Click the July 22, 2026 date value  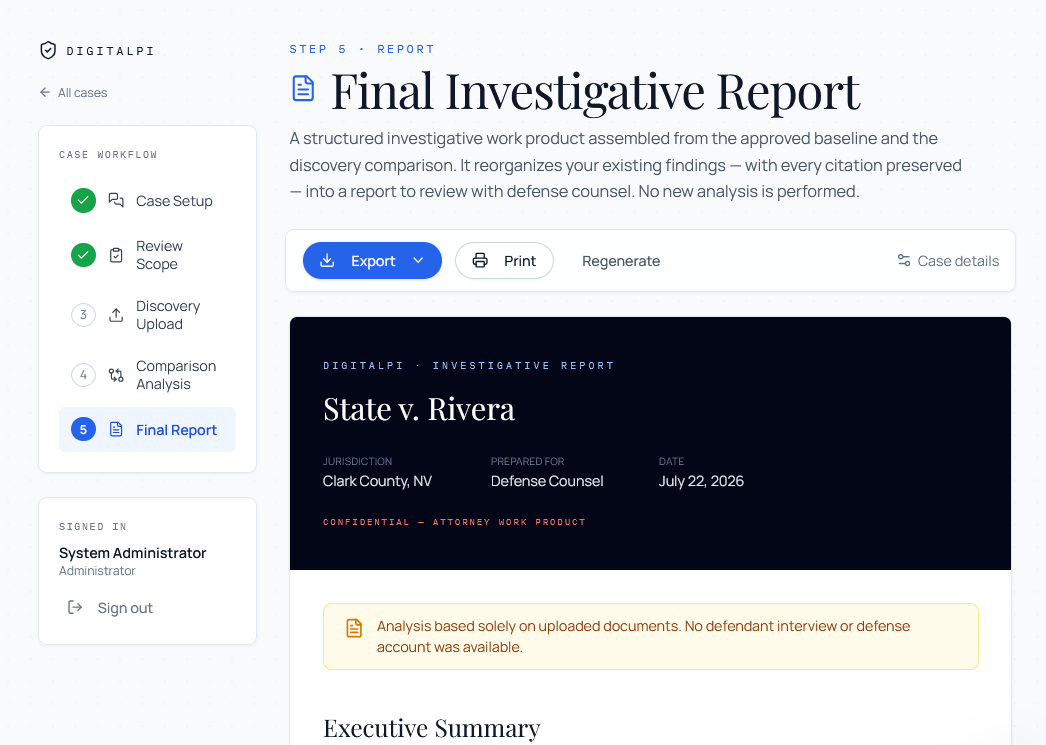coord(701,481)
